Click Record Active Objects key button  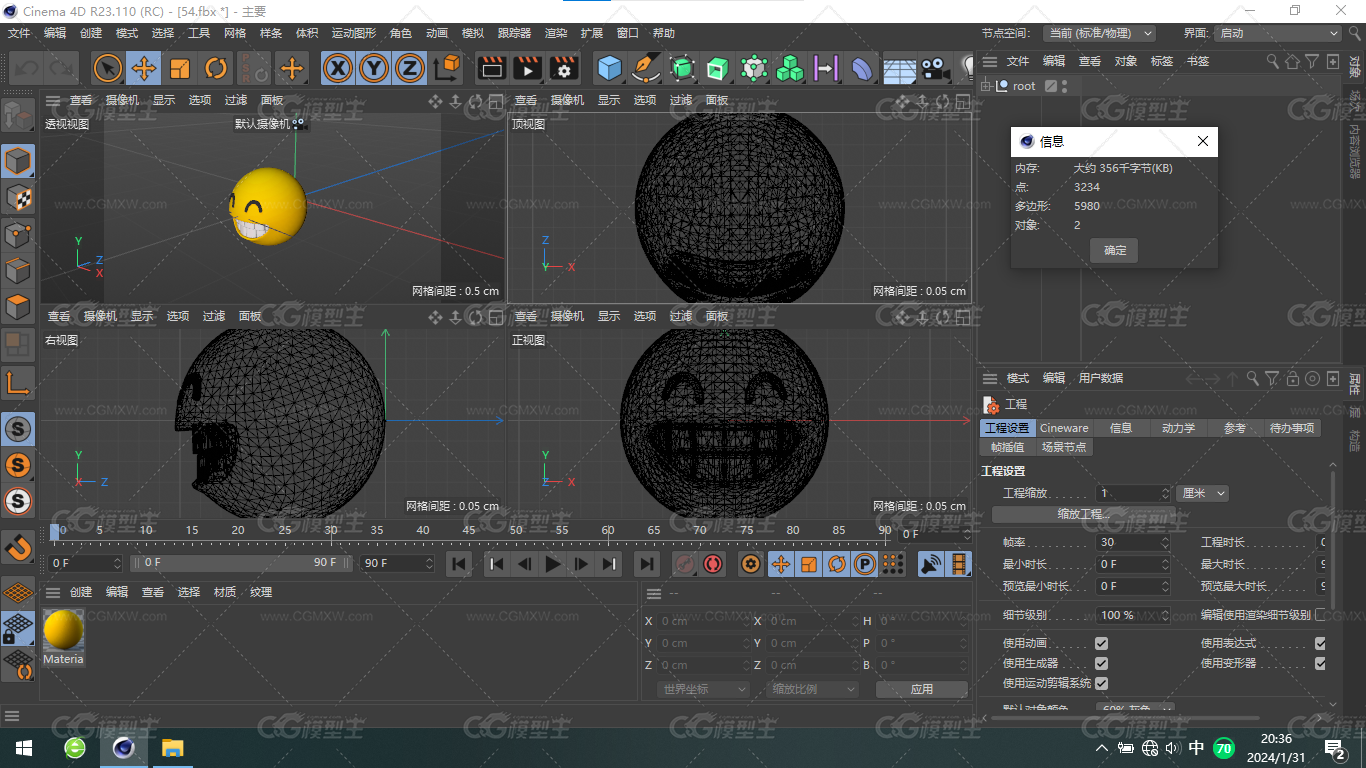[x=685, y=564]
